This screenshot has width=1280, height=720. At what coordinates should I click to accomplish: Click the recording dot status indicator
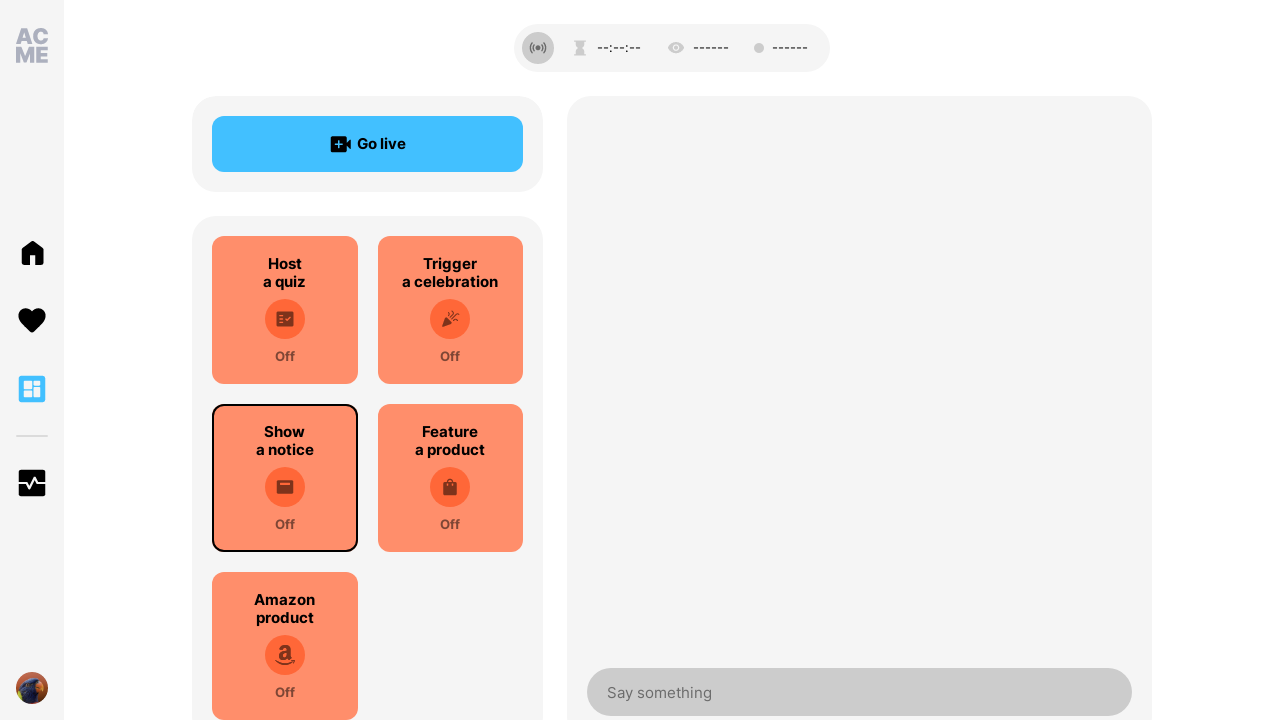(759, 48)
